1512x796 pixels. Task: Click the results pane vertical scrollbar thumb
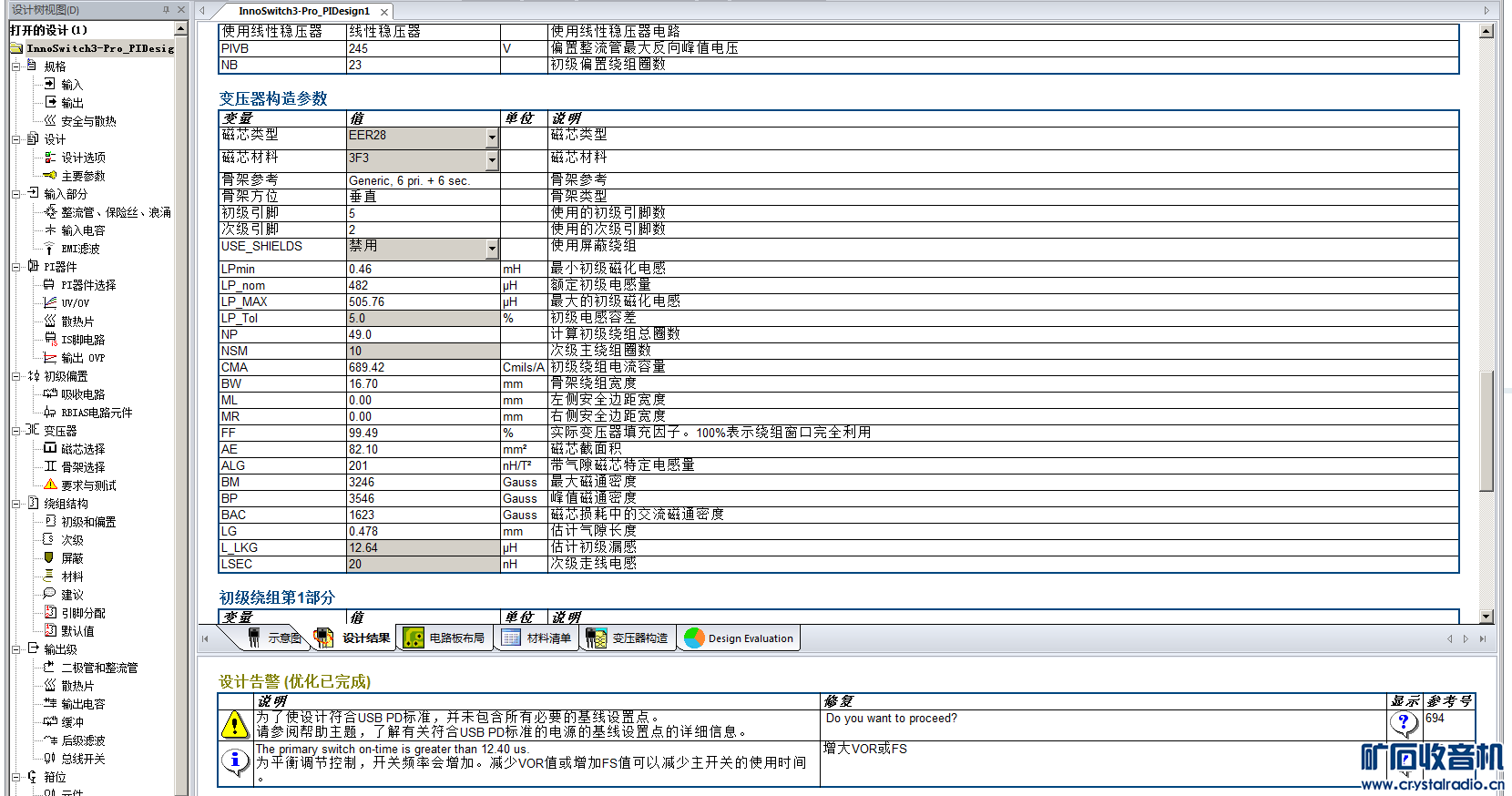pyautogui.click(x=1486, y=431)
